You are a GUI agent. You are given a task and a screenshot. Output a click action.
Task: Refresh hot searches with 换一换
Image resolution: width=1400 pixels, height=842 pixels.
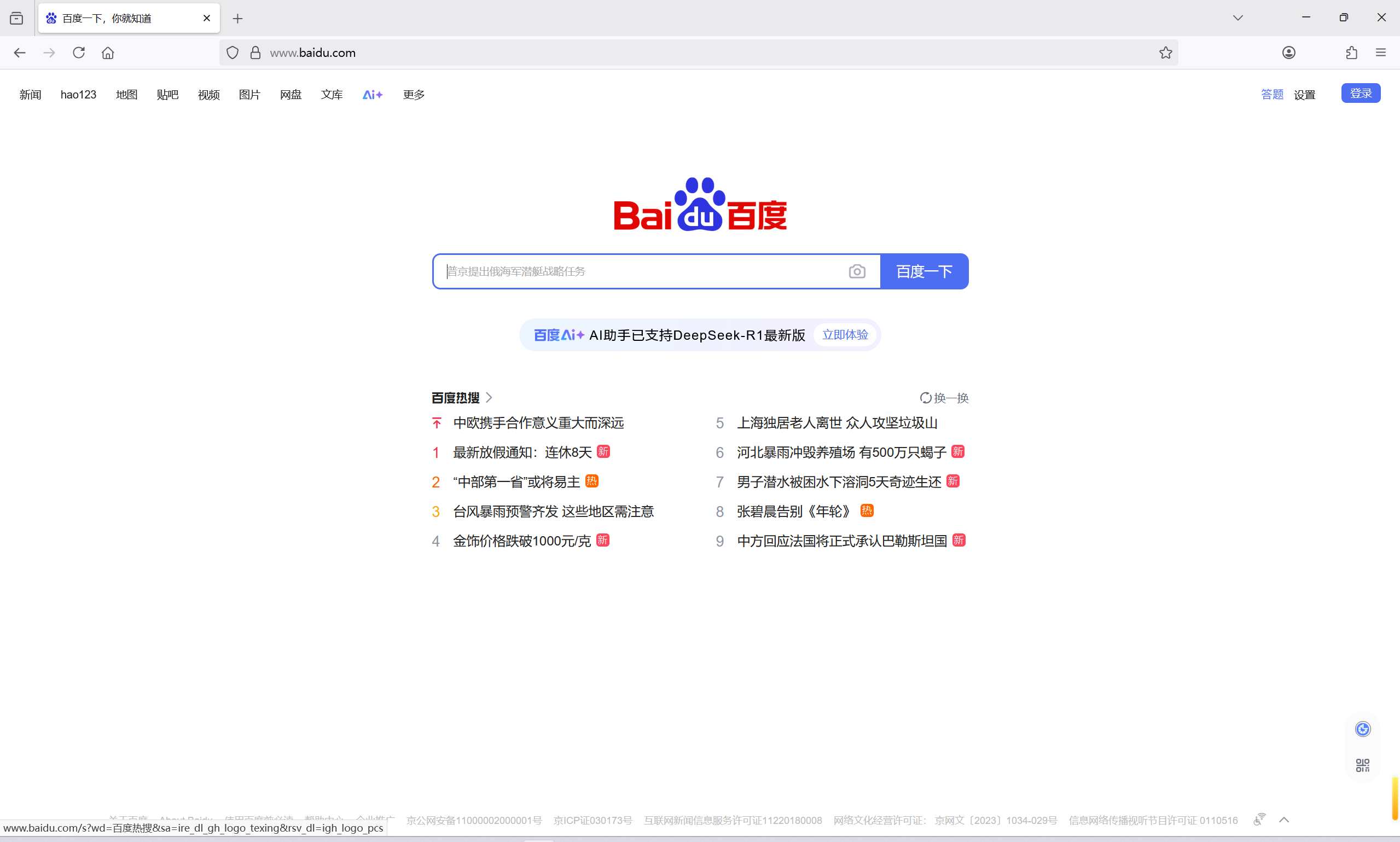pyautogui.click(x=944, y=398)
